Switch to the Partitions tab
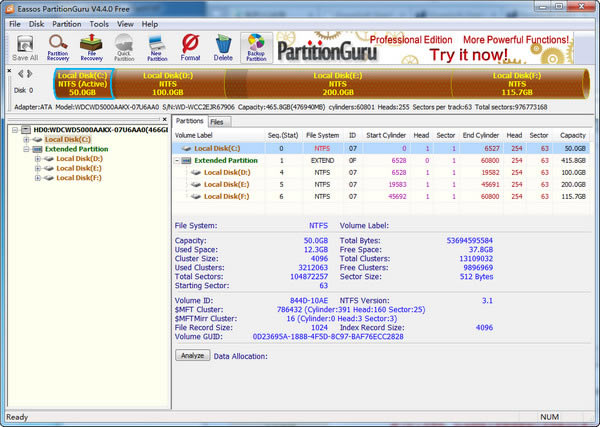 tap(189, 121)
